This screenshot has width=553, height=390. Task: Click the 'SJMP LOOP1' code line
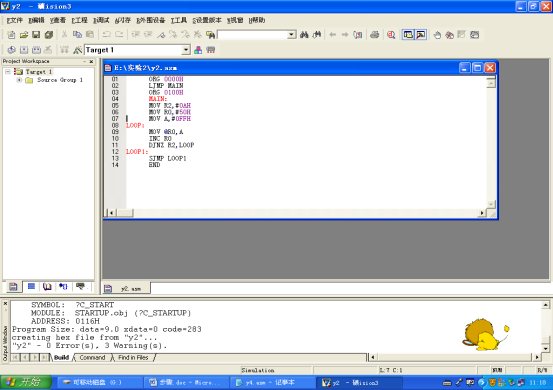(168, 158)
